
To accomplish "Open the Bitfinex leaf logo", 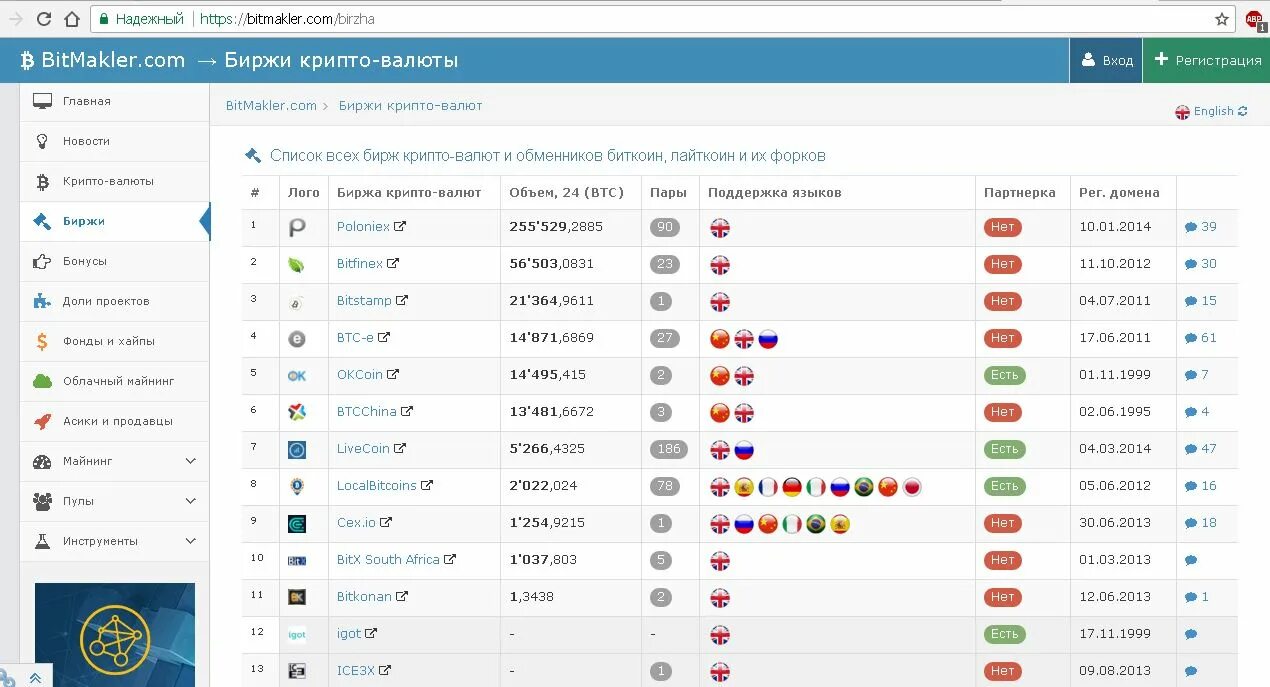I will tap(297, 265).
